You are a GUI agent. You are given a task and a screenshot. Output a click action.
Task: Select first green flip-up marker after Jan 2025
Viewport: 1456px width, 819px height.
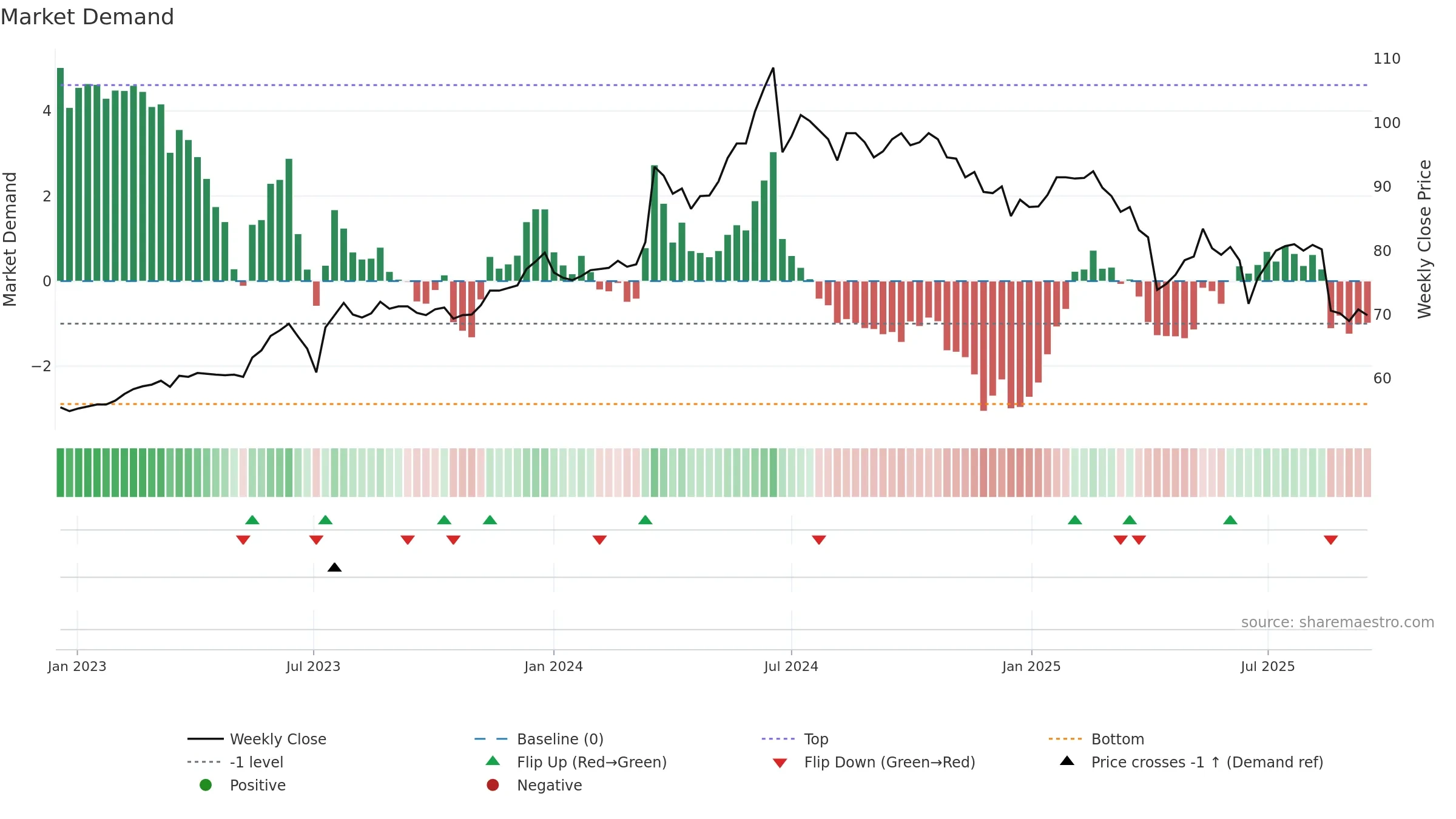[1074, 520]
